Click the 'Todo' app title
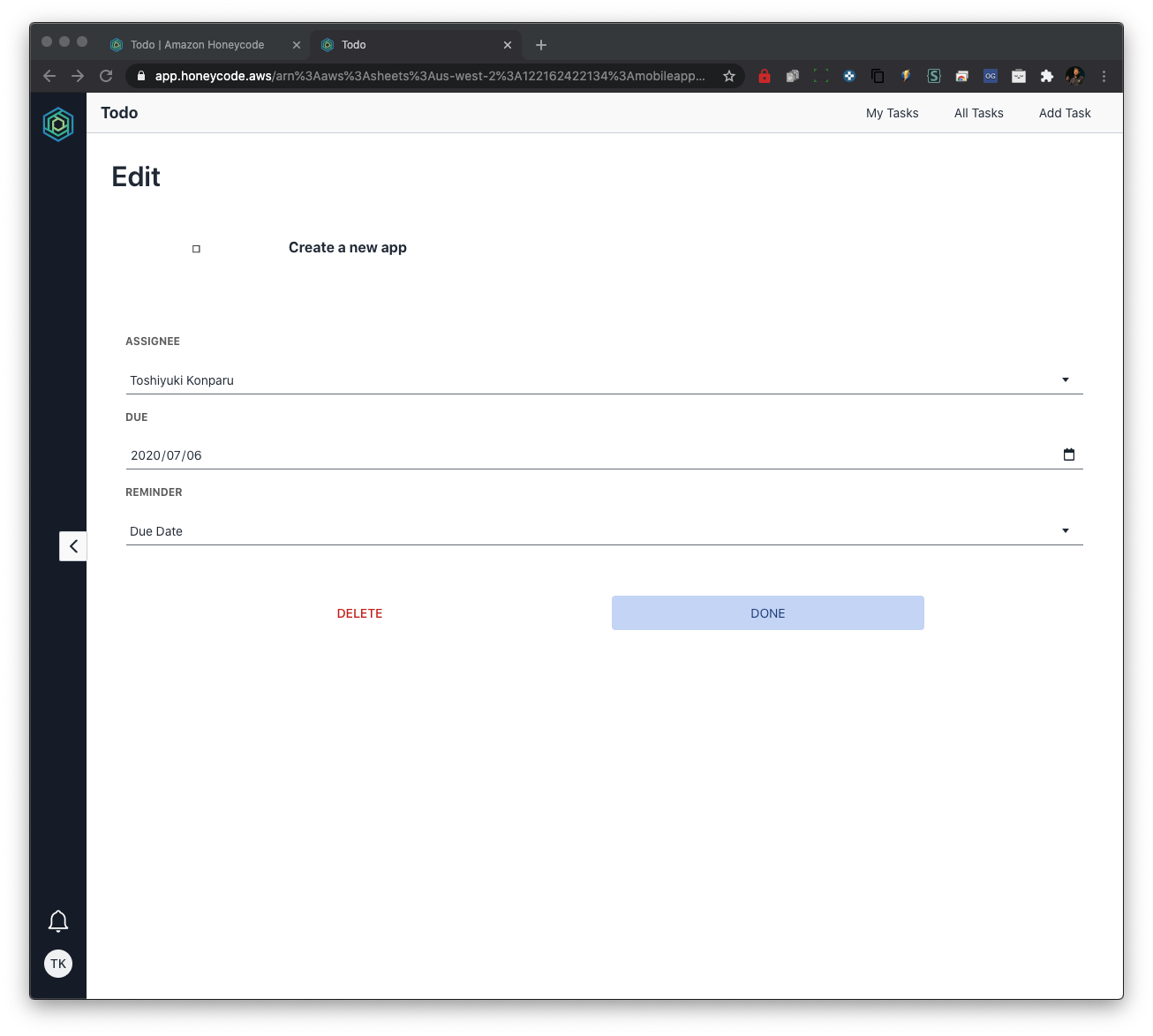 tap(119, 113)
